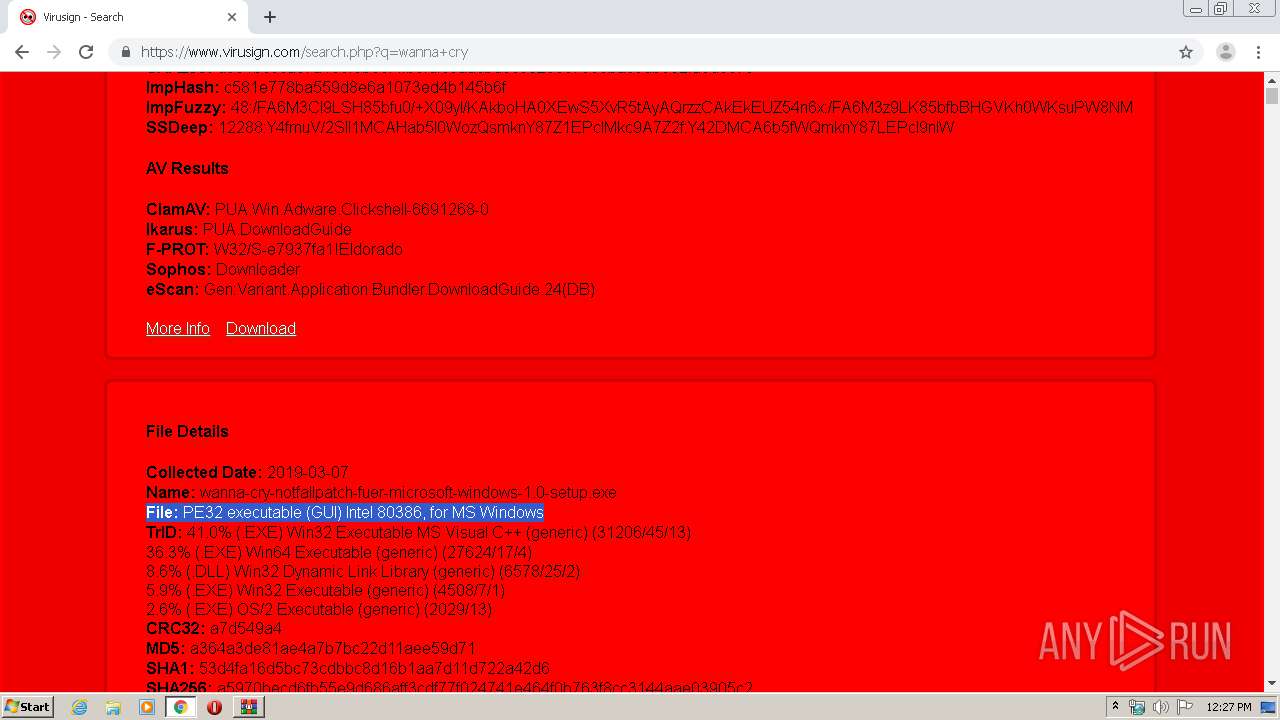Reload the Virusign page

coord(86,52)
